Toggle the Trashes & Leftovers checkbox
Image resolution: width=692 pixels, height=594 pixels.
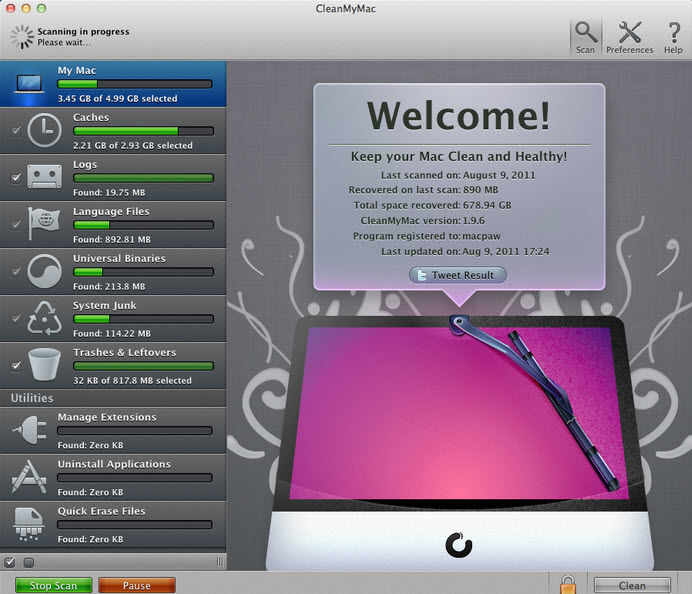pos(16,366)
